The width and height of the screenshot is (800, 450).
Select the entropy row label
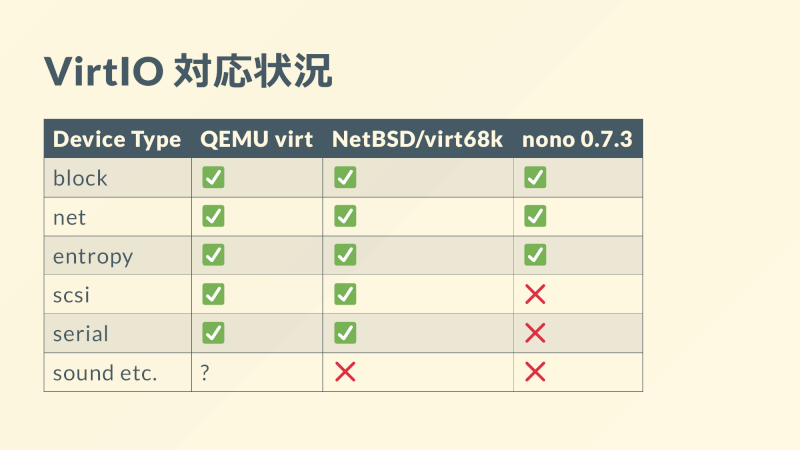point(93,257)
